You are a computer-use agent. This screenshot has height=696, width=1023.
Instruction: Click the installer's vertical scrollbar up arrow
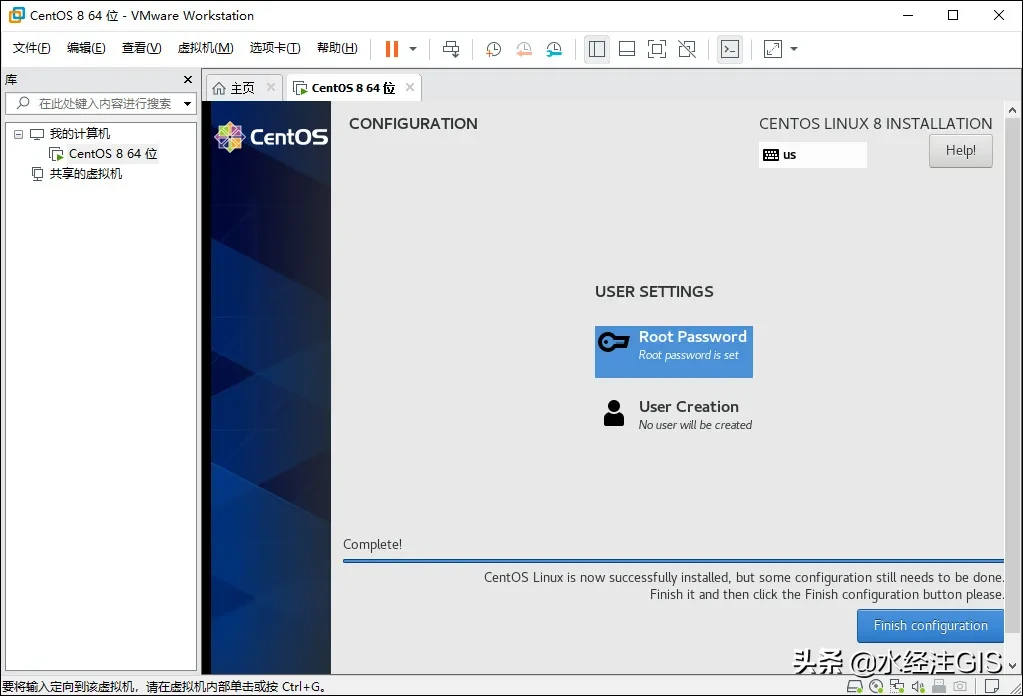pos(1012,110)
